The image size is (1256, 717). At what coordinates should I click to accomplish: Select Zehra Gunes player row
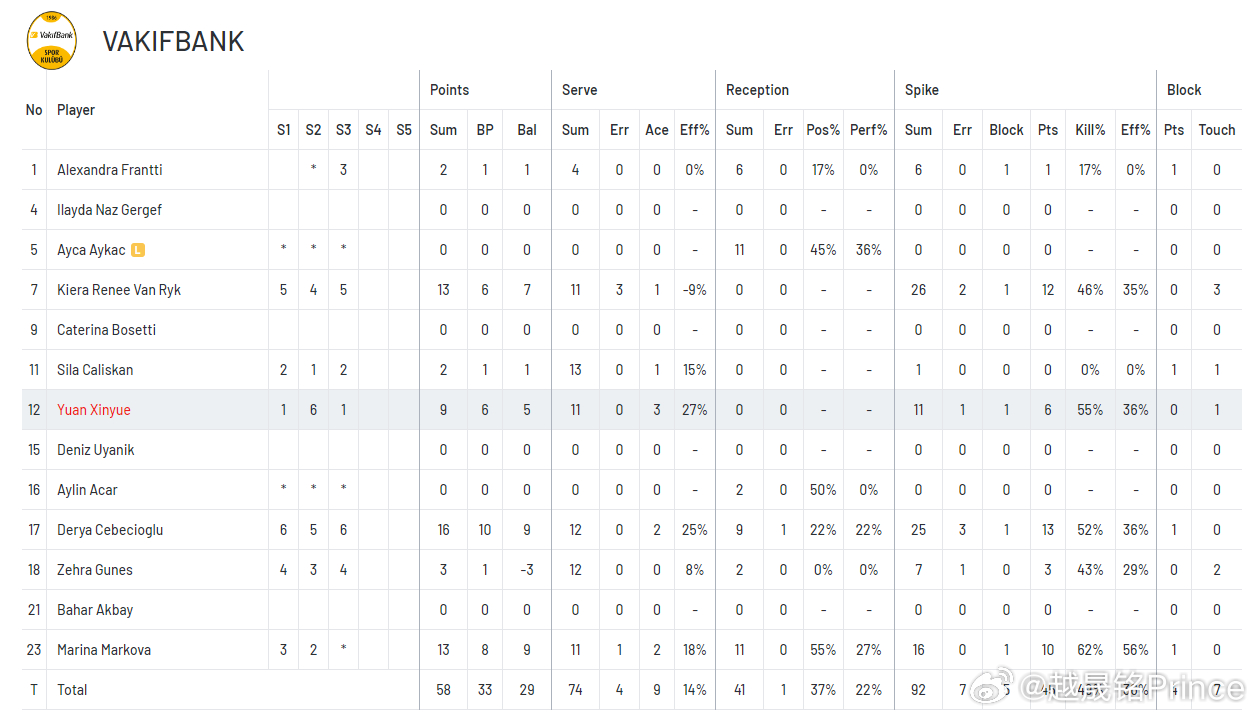632,570
